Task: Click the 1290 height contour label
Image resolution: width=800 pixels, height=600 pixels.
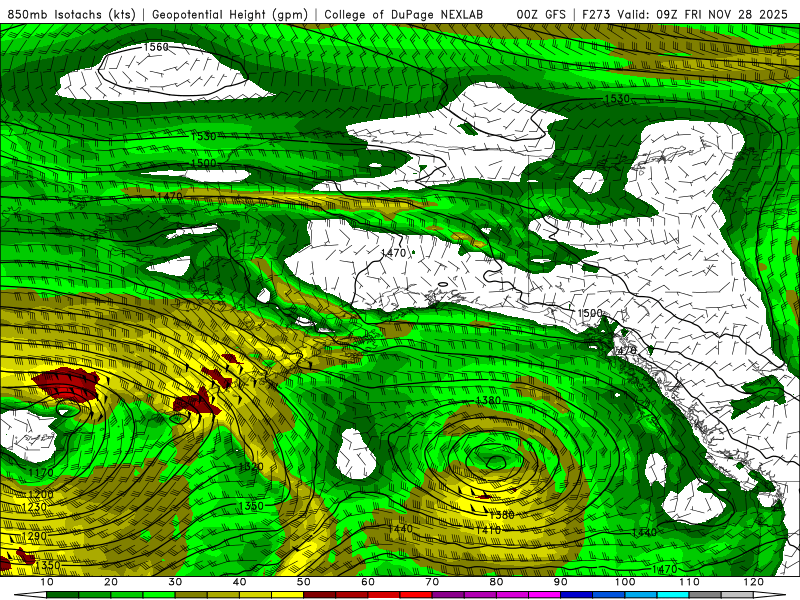Action: pos(34,536)
